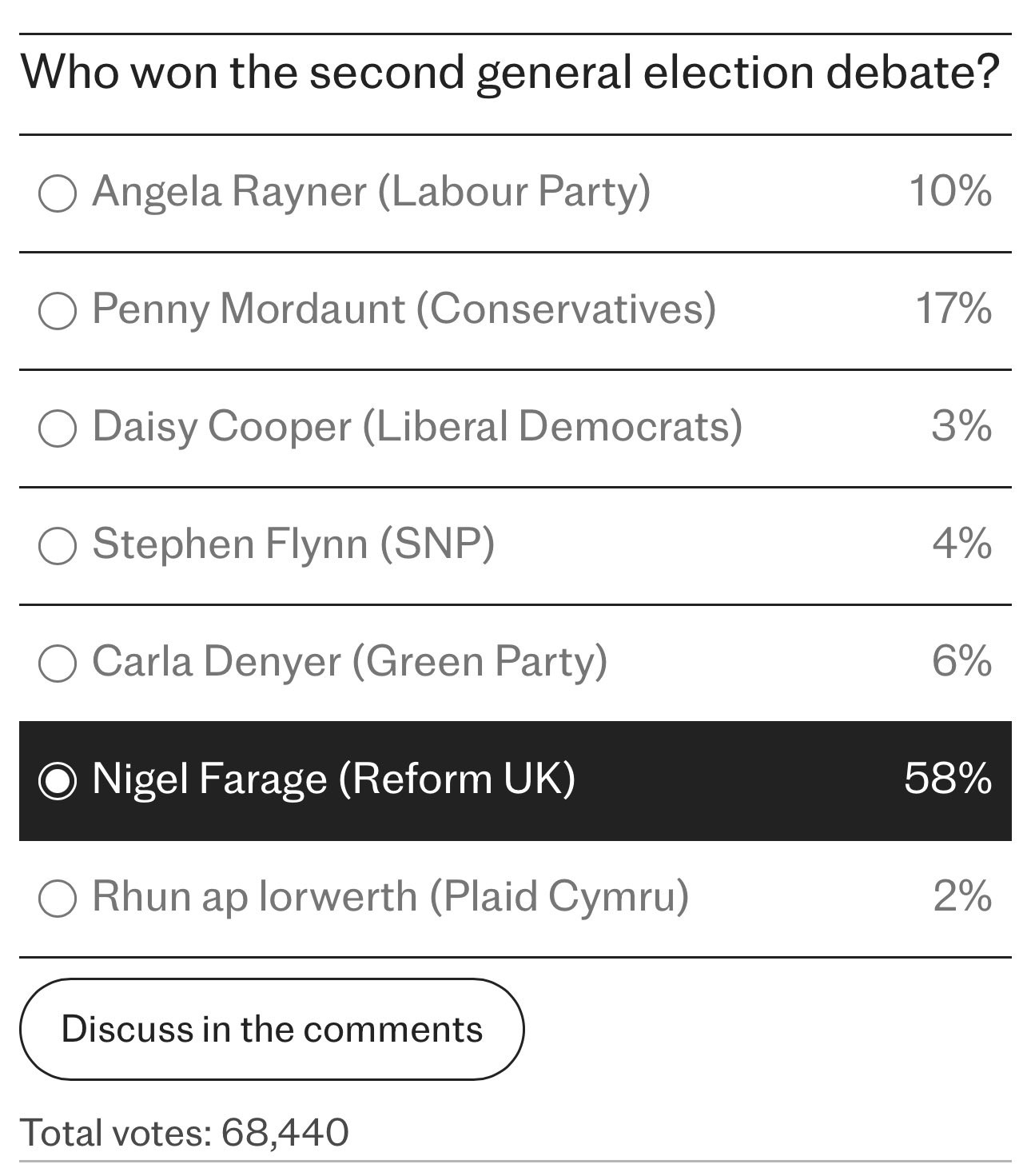
Task: Pick the Stephen Flynn radio button
Action: [x=58, y=546]
